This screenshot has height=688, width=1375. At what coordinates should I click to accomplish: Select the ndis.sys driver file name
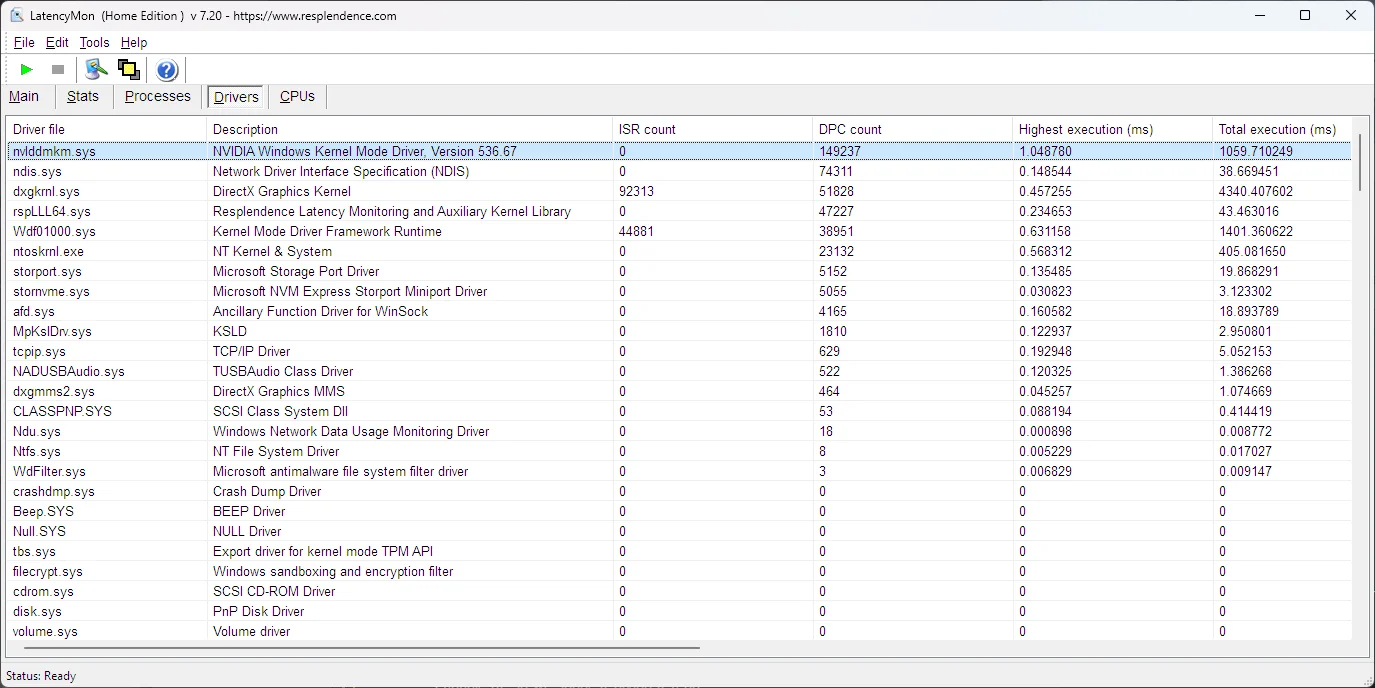37,171
